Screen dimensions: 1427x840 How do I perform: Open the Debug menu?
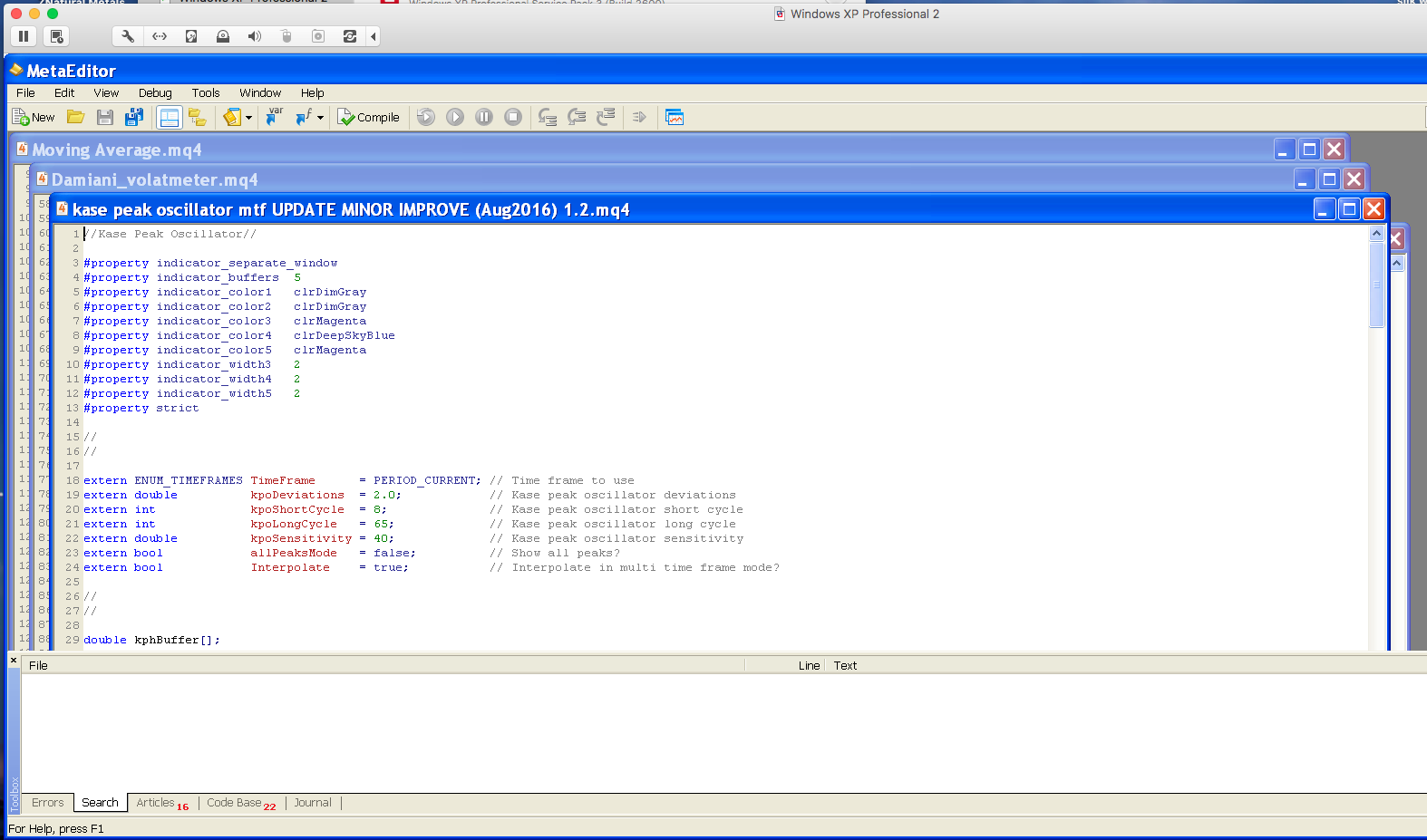click(155, 92)
